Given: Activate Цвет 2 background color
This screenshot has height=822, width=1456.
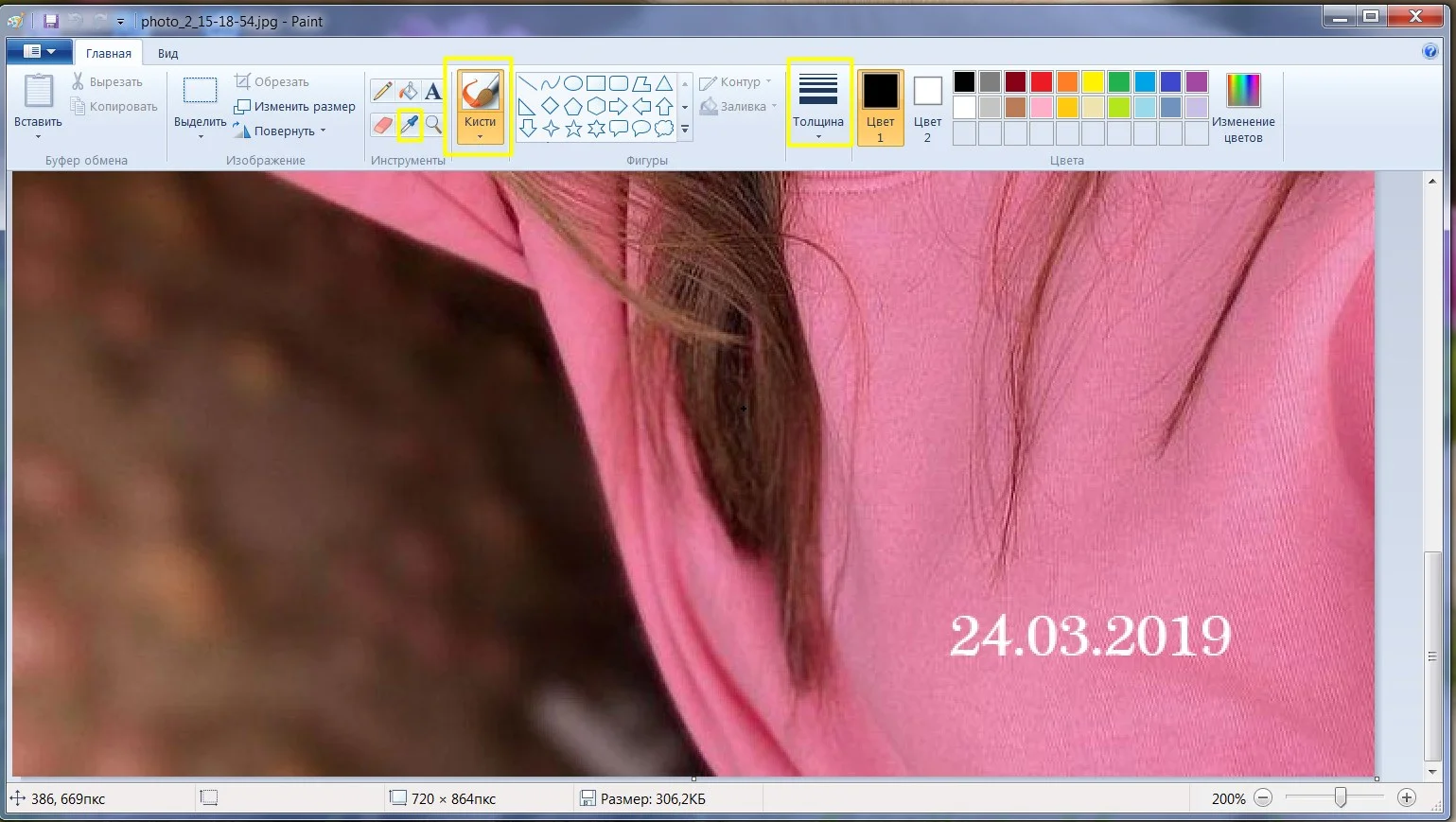Looking at the screenshot, I should (x=927, y=107).
